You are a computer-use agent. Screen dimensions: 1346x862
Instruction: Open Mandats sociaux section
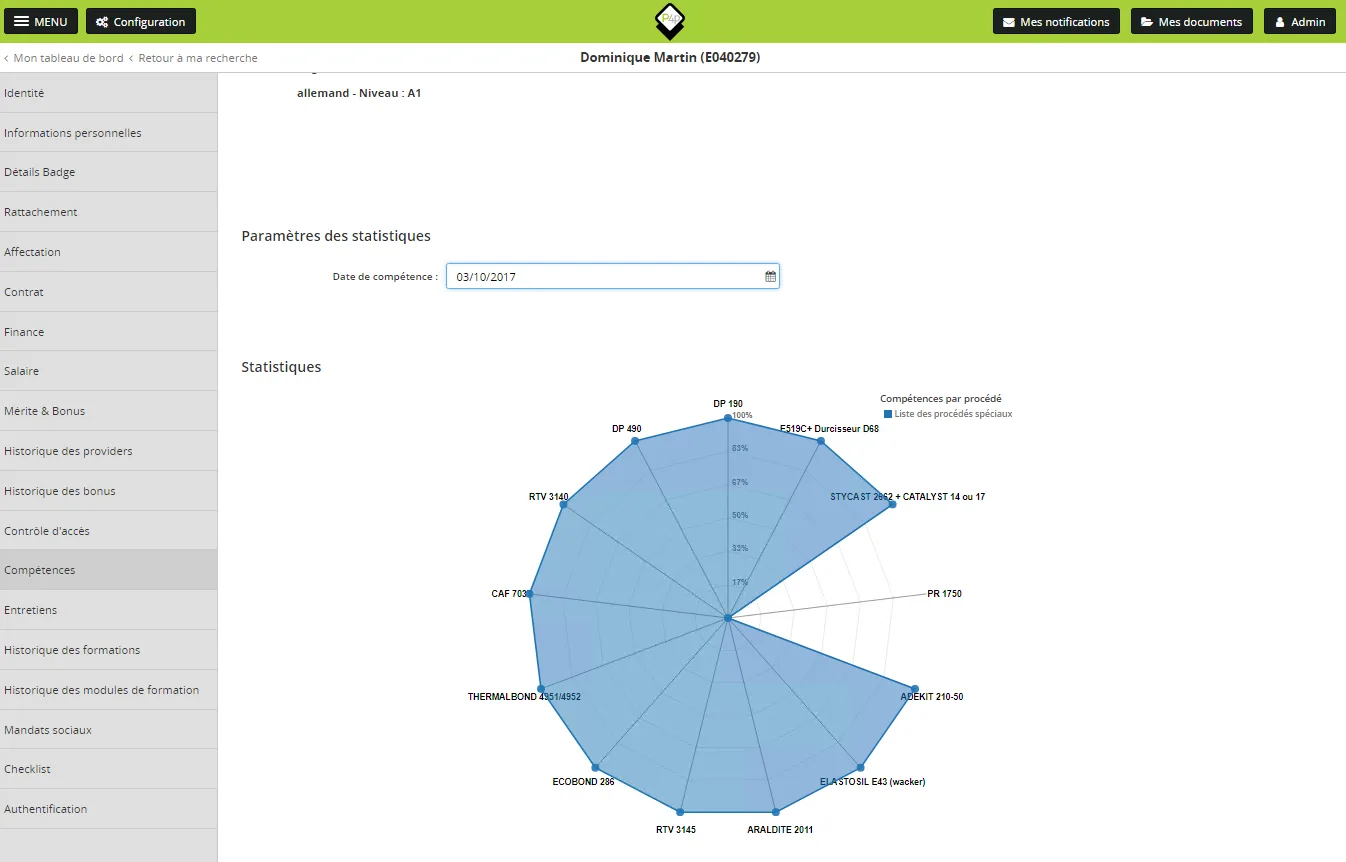pos(108,730)
